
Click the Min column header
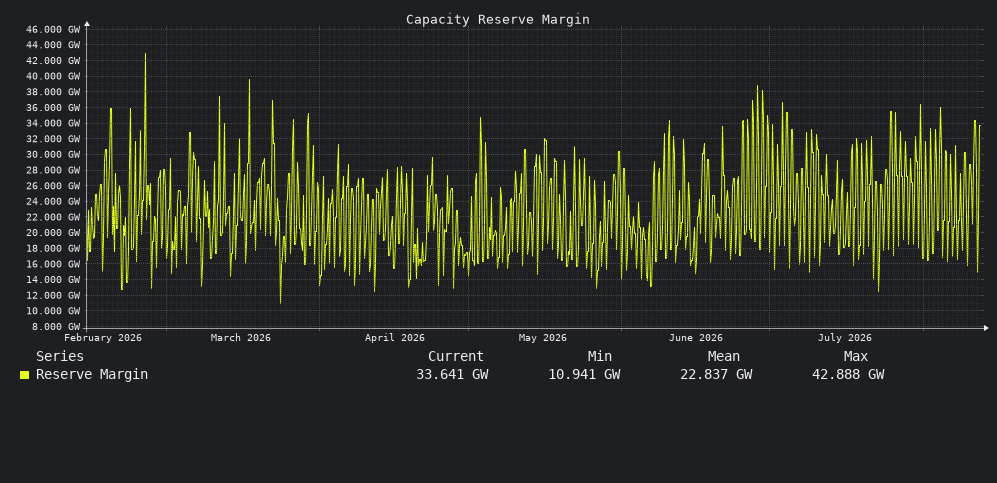[x=600, y=357]
